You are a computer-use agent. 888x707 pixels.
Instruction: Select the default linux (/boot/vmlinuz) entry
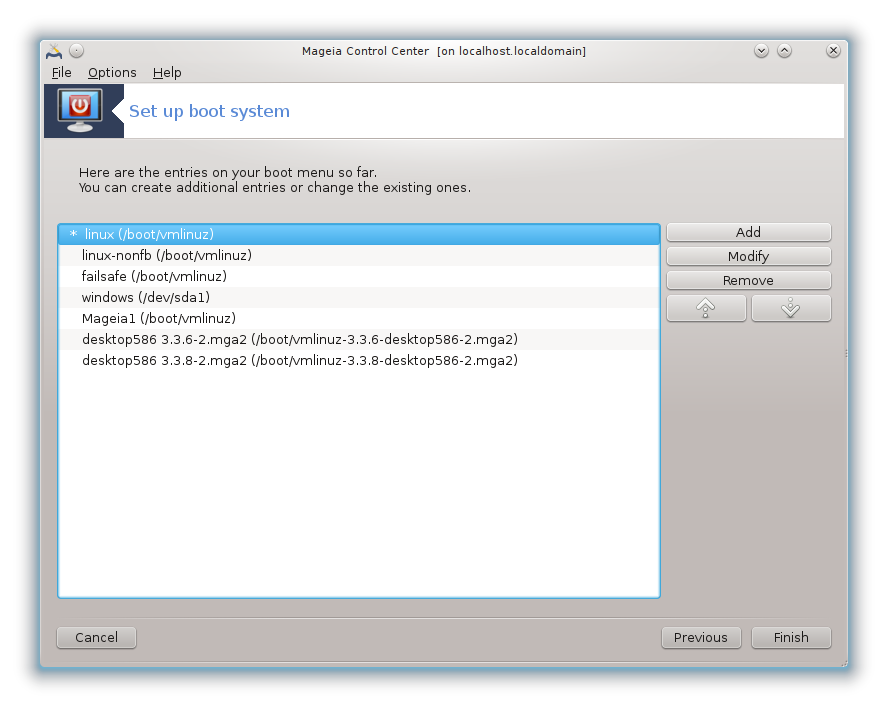click(x=359, y=234)
